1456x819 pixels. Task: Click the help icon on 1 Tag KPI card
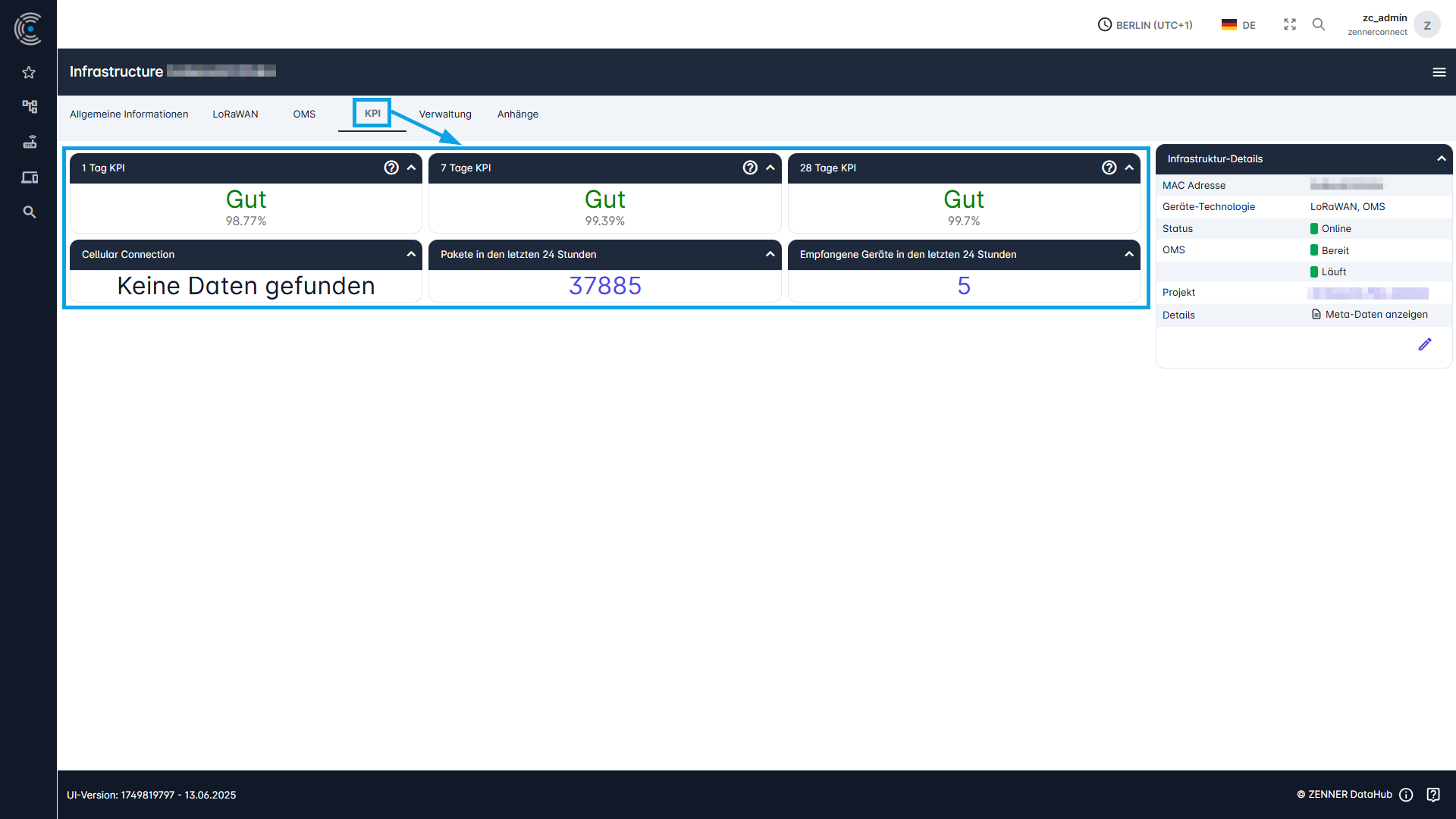[x=391, y=168]
